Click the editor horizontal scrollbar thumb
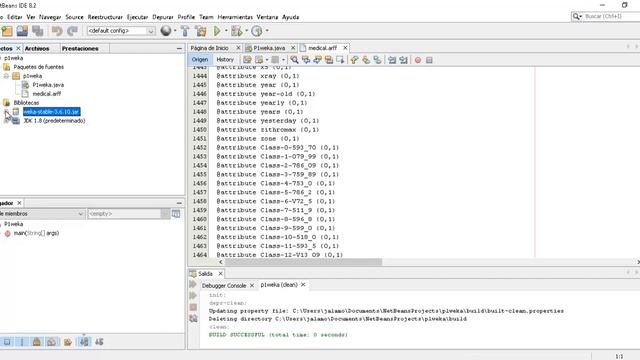The height and width of the screenshot is (360, 640). tap(303, 262)
